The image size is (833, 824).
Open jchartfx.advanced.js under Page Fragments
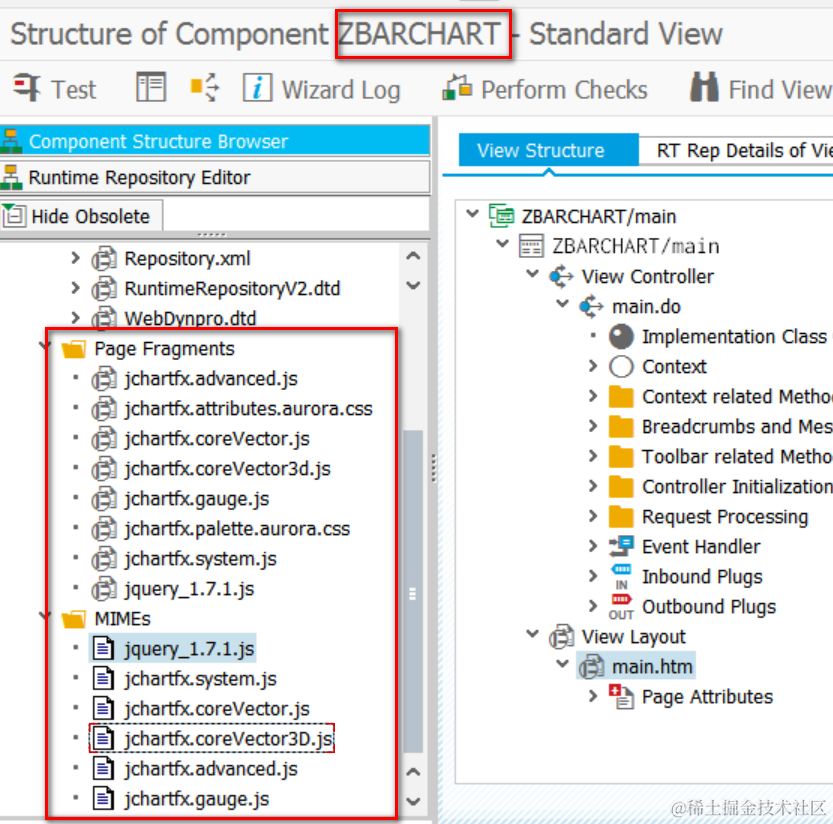click(210, 379)
